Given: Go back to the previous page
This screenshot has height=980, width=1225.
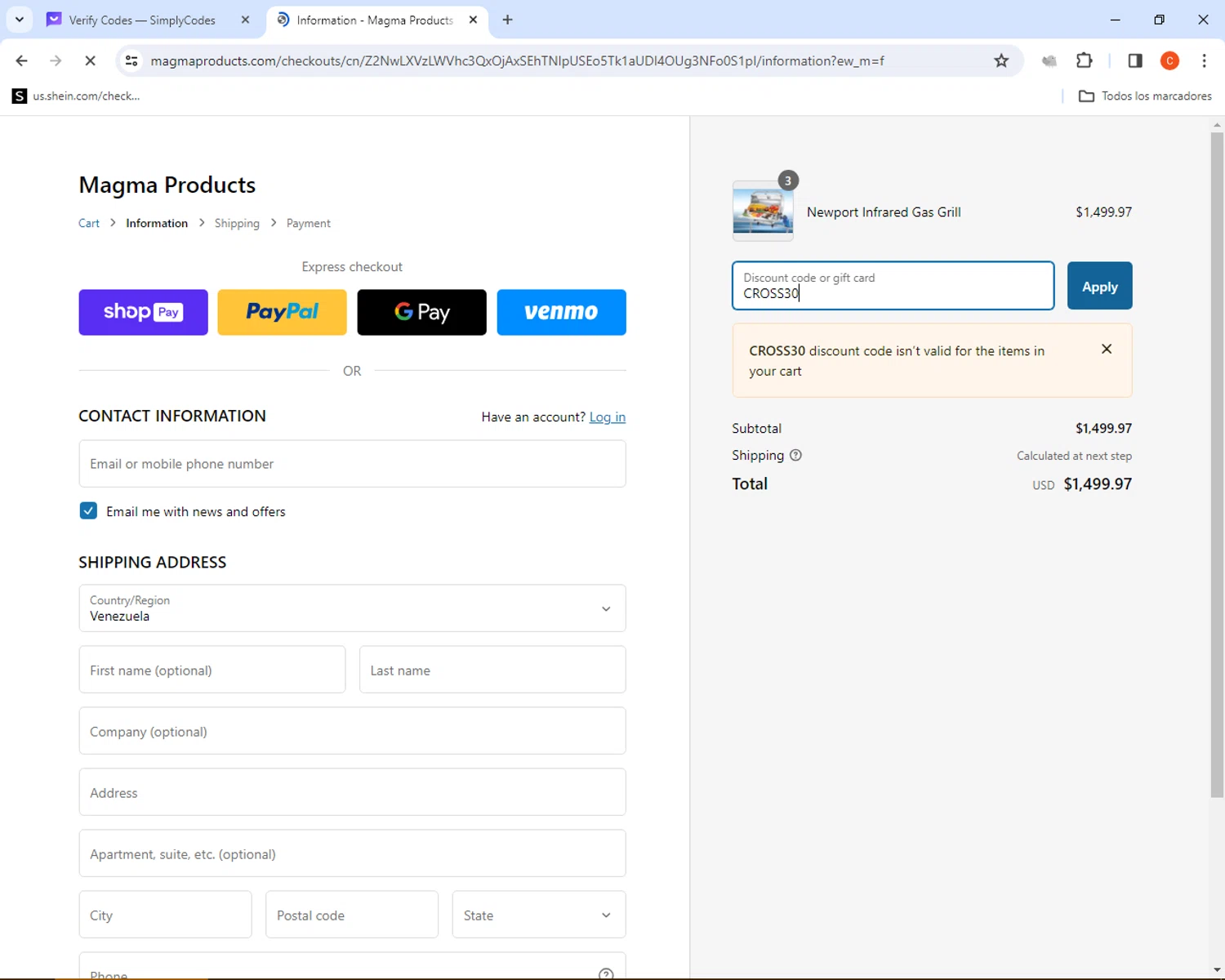Looking at the screenshot, I should (22, 60).
